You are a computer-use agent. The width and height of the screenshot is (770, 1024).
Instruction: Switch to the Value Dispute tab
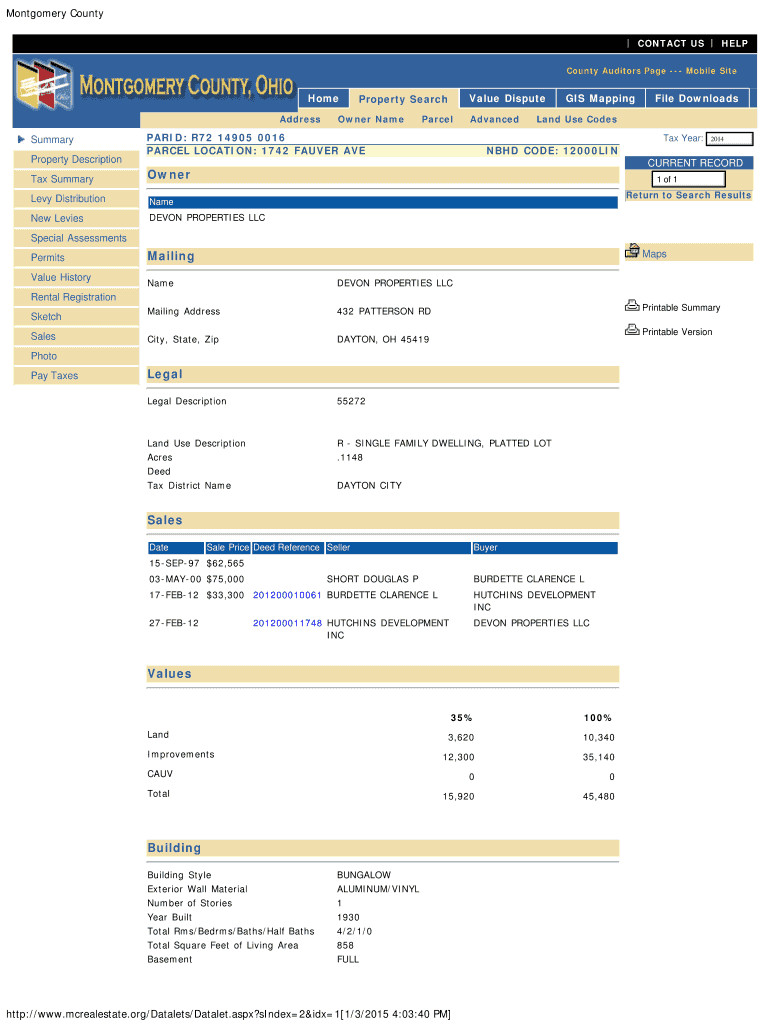[507, 99]
